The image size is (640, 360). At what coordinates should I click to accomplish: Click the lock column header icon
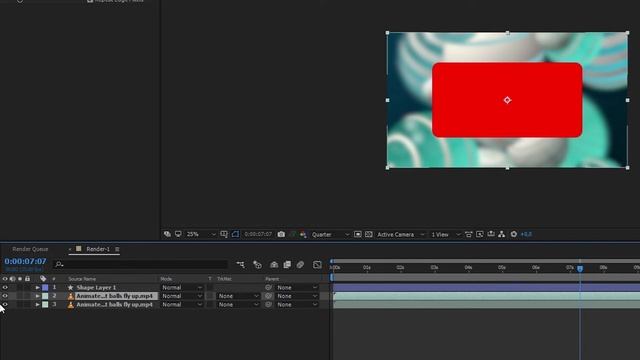[27, 279]
